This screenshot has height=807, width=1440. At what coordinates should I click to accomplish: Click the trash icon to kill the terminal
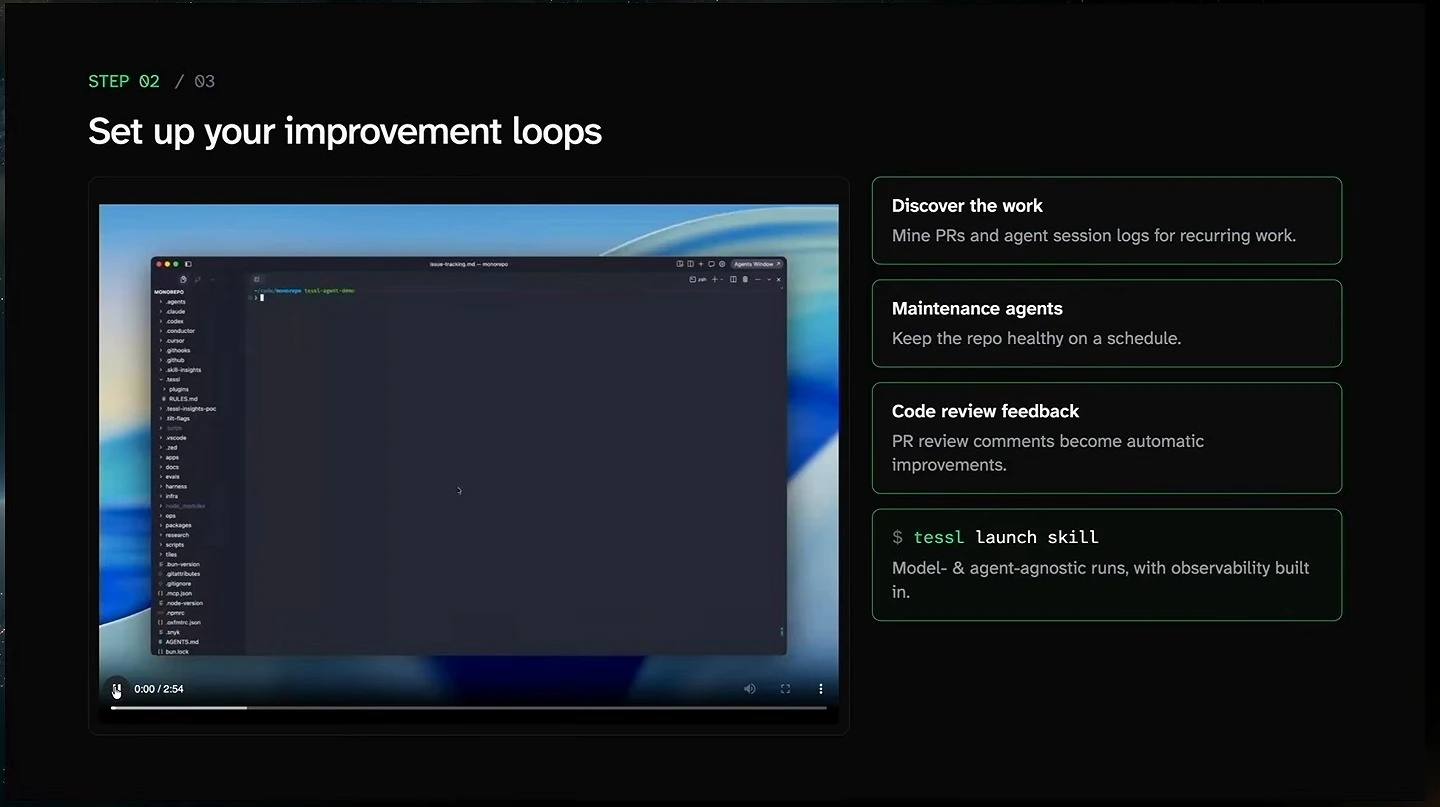coord(745,280)
